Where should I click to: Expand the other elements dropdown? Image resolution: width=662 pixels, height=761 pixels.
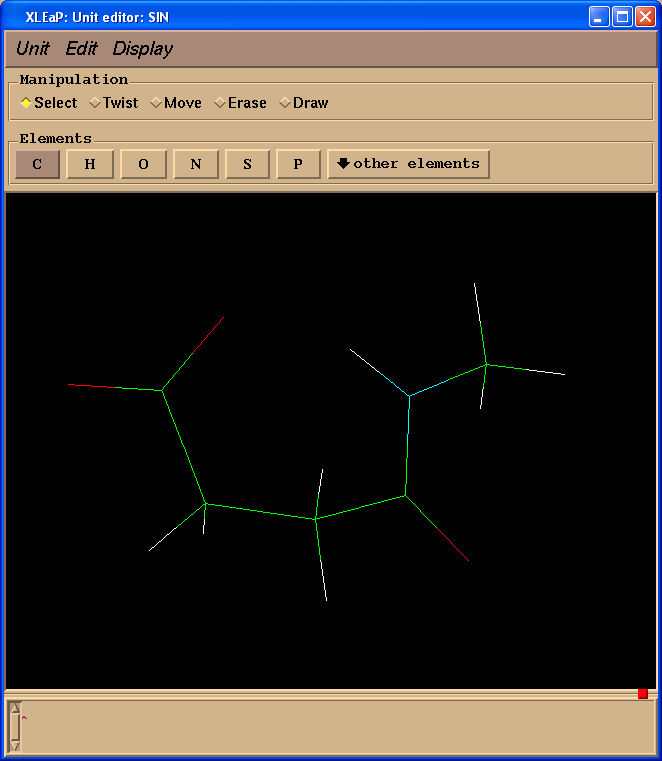[408, 164]
